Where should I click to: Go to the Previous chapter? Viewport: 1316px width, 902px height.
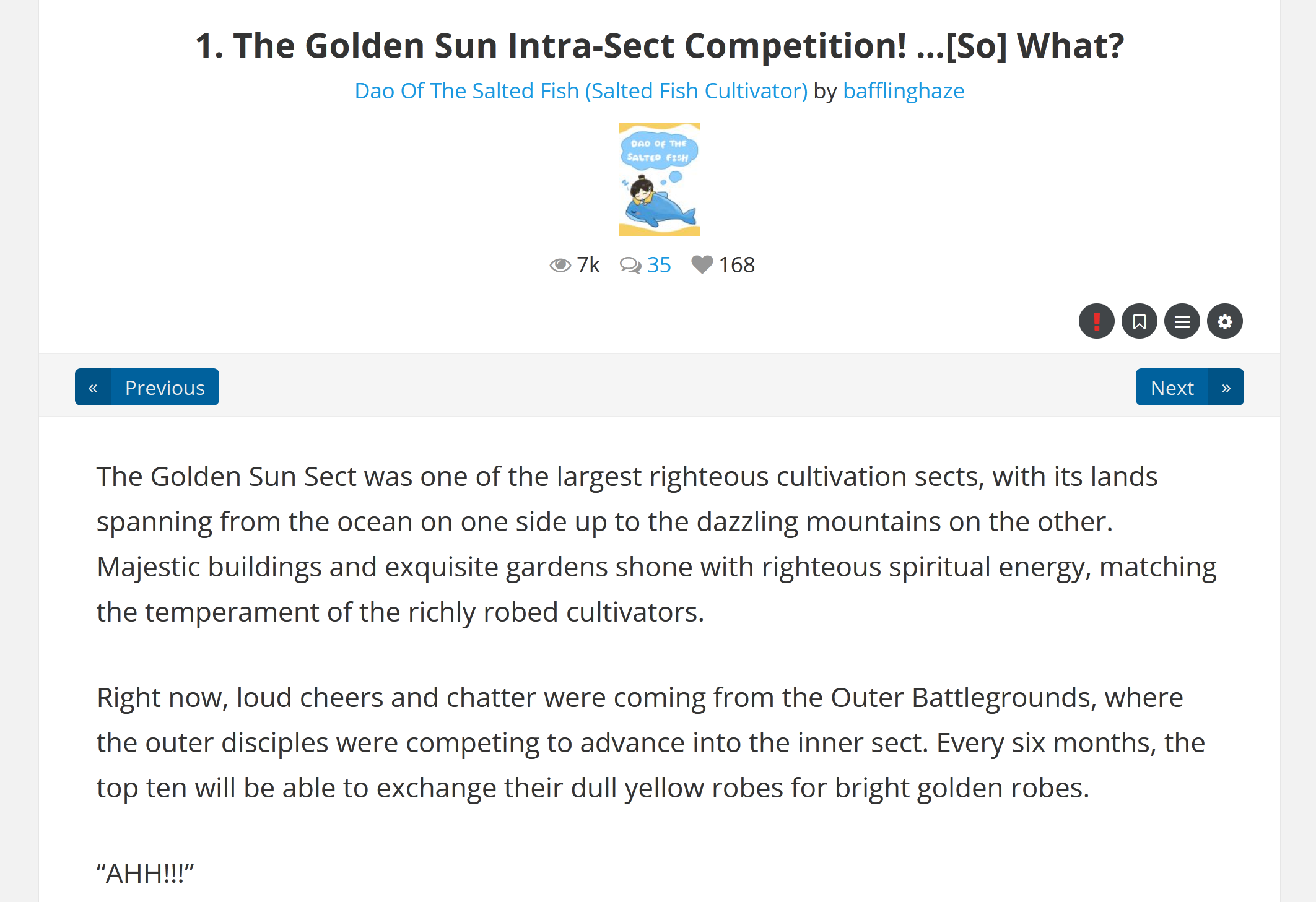tap(165, 388)
